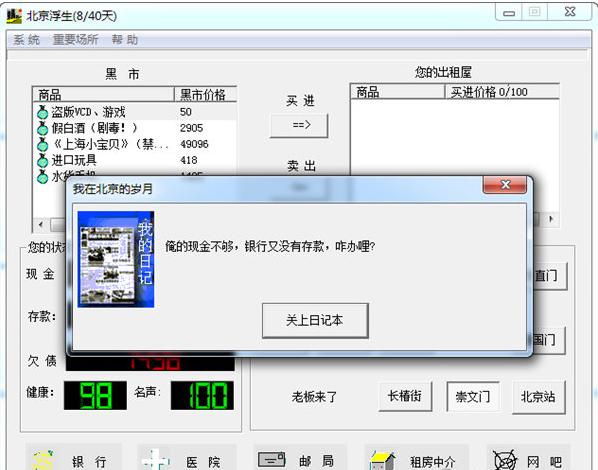
Task: Click price 50 for 盗版VCD
Action: click(x=186, y=112)
